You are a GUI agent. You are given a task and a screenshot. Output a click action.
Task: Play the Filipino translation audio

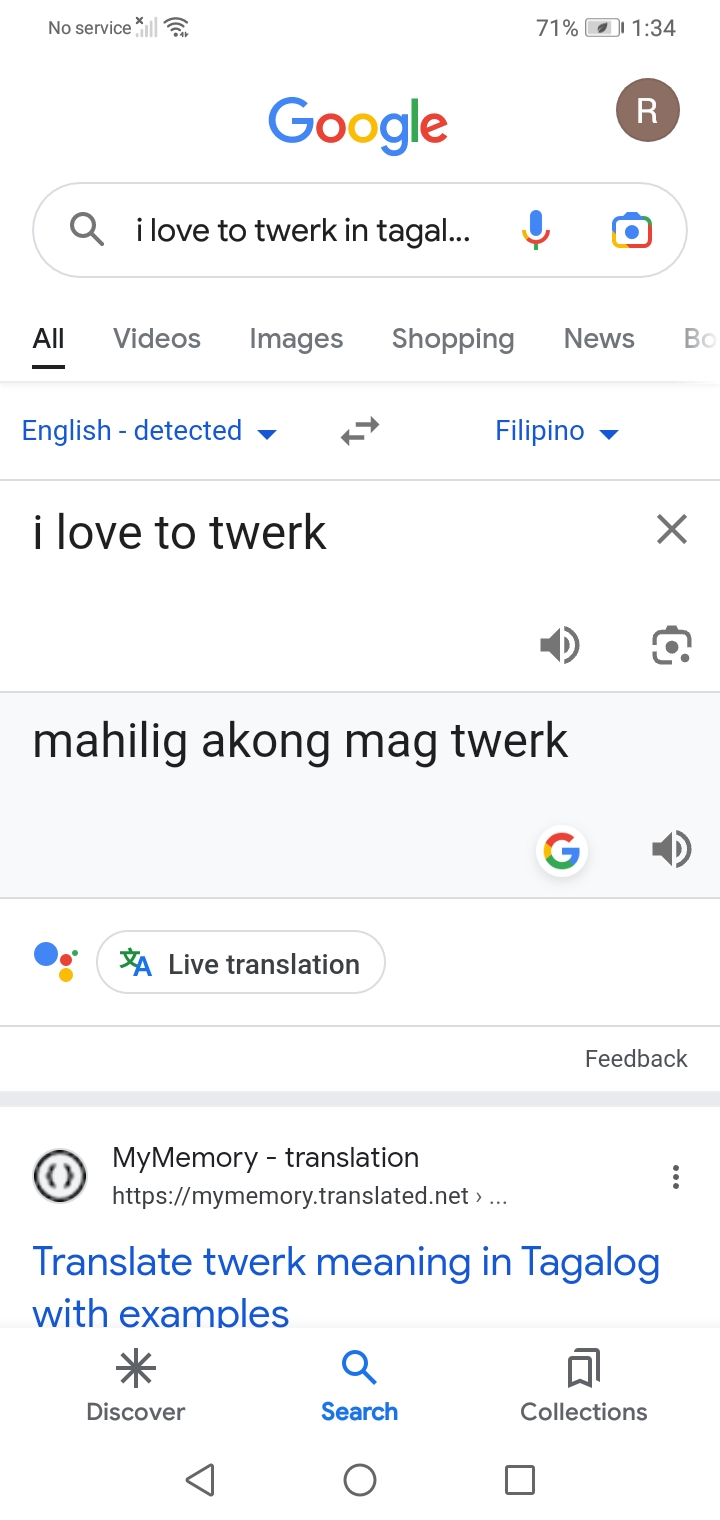coord(672,850)
